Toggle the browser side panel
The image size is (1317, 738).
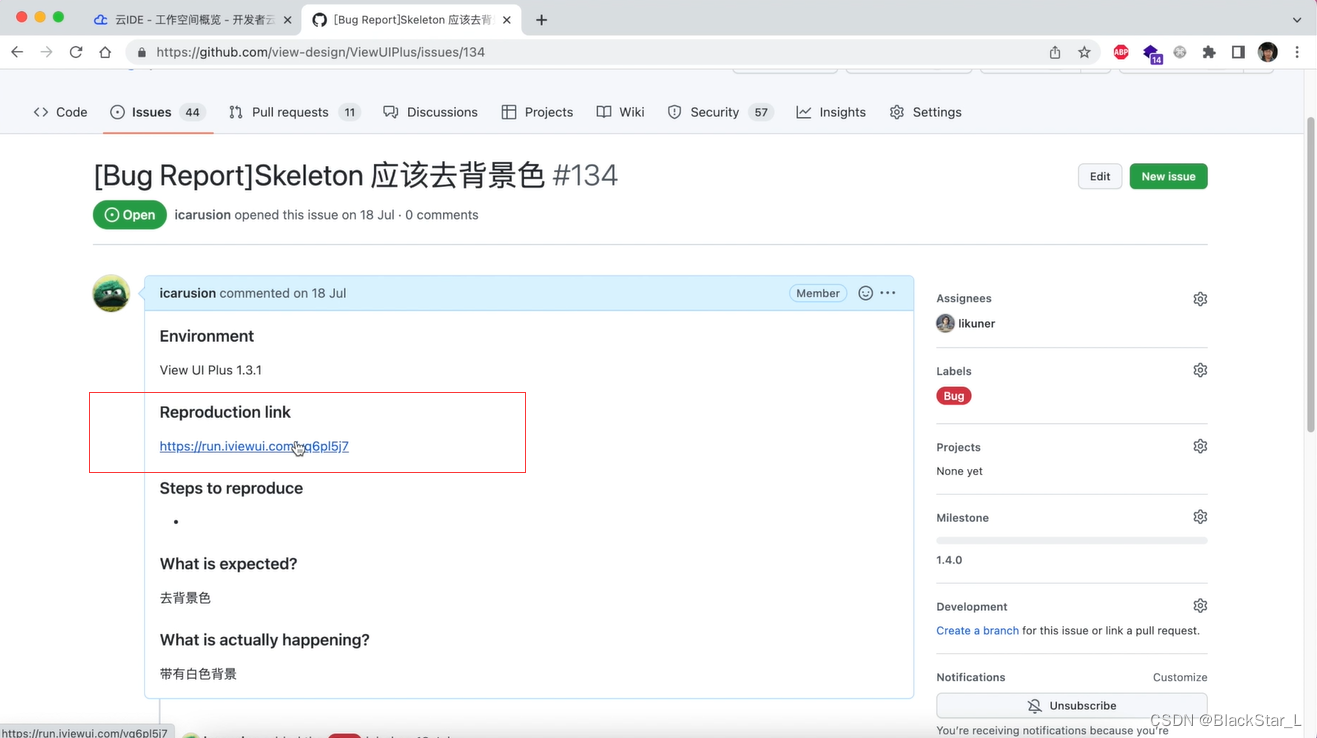point(1238,52)
